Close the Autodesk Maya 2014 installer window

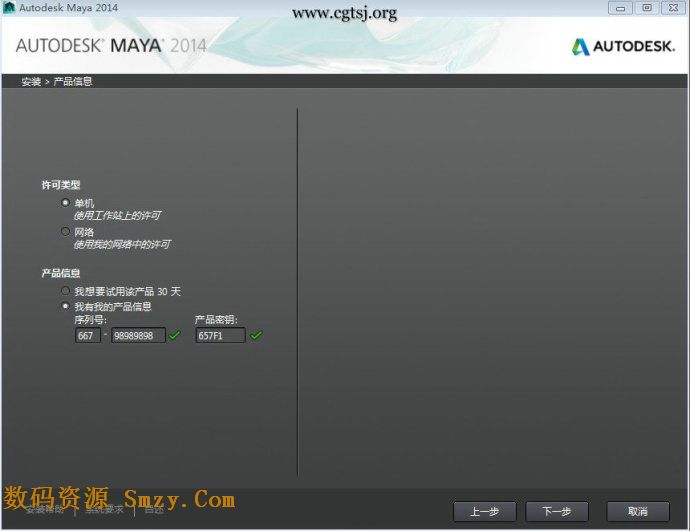673,8
